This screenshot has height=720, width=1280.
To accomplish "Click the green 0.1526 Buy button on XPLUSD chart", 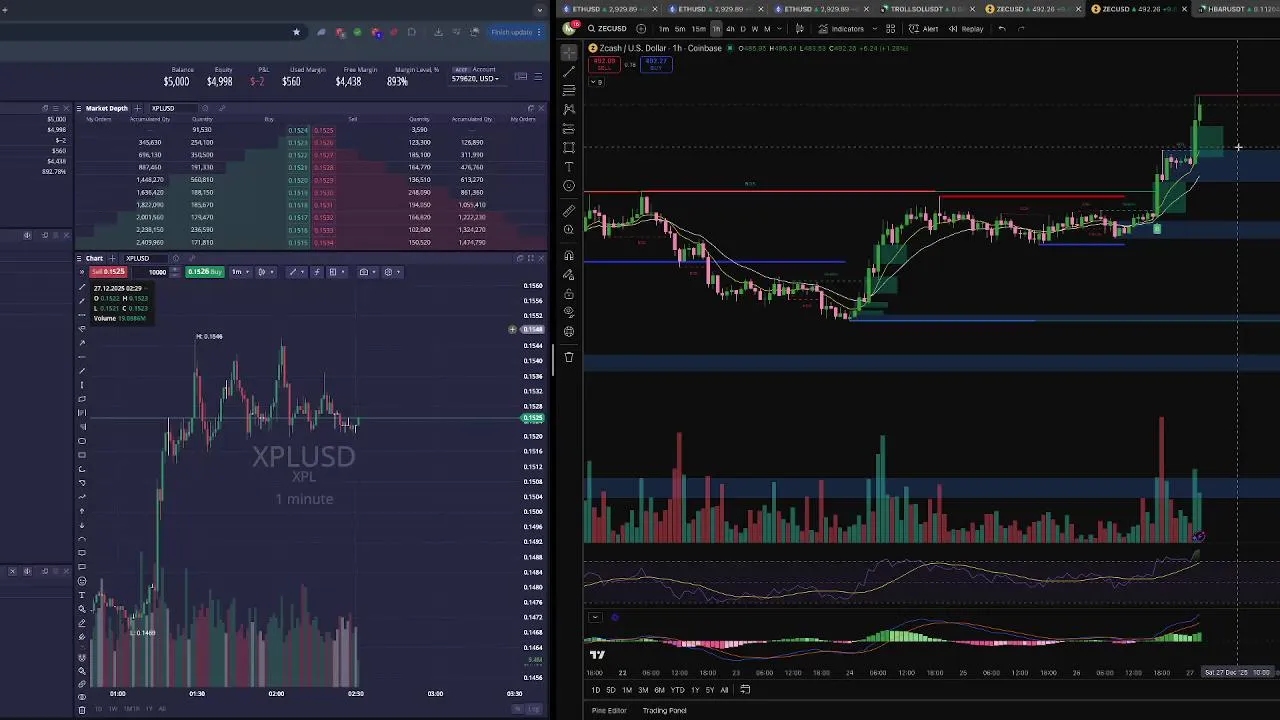I will (x=205, y=272).
